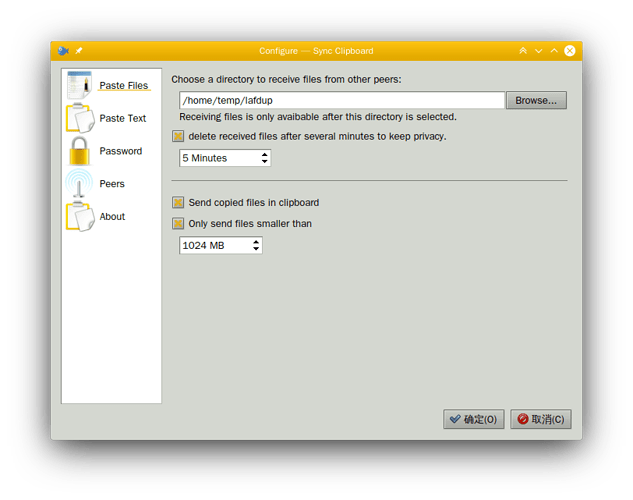Increase the 5 Minutes value with up arrow
633x500 pixels.
264,154
